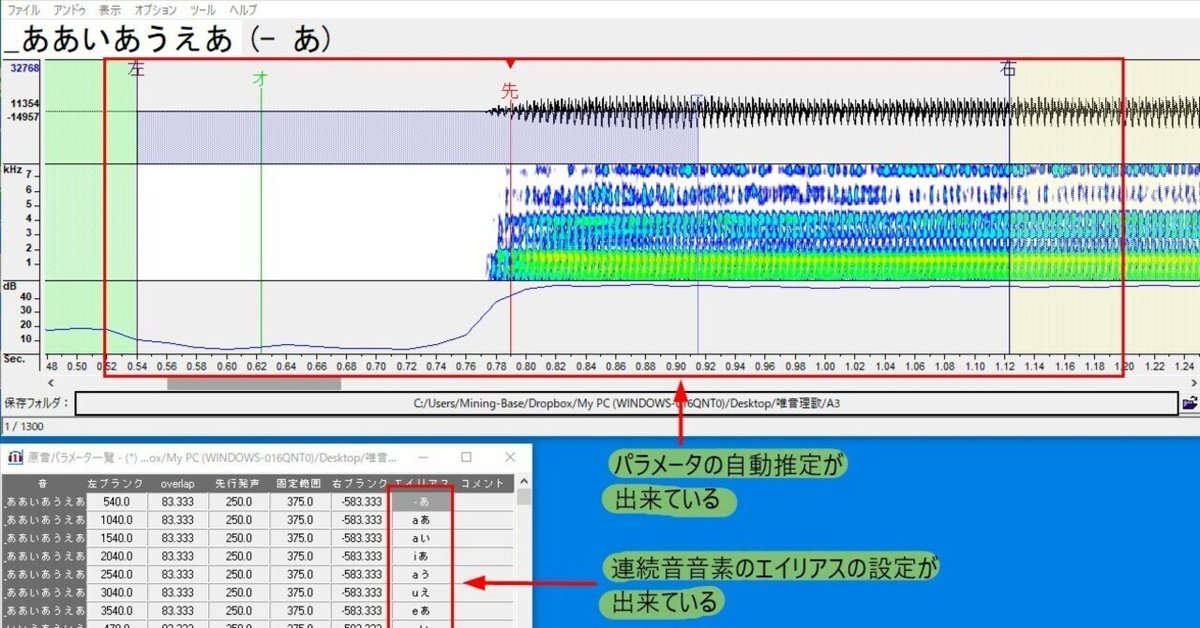Click the setParam app icon in parameter list title bar
This screenshot has width=1200, height=628.
pos(16,457)
